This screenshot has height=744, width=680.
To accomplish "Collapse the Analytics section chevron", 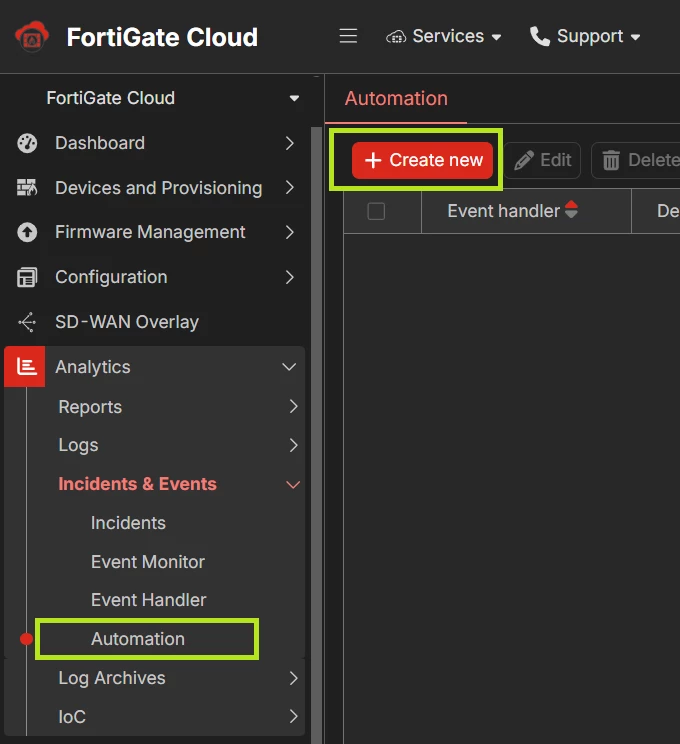I will click(289, 367).
